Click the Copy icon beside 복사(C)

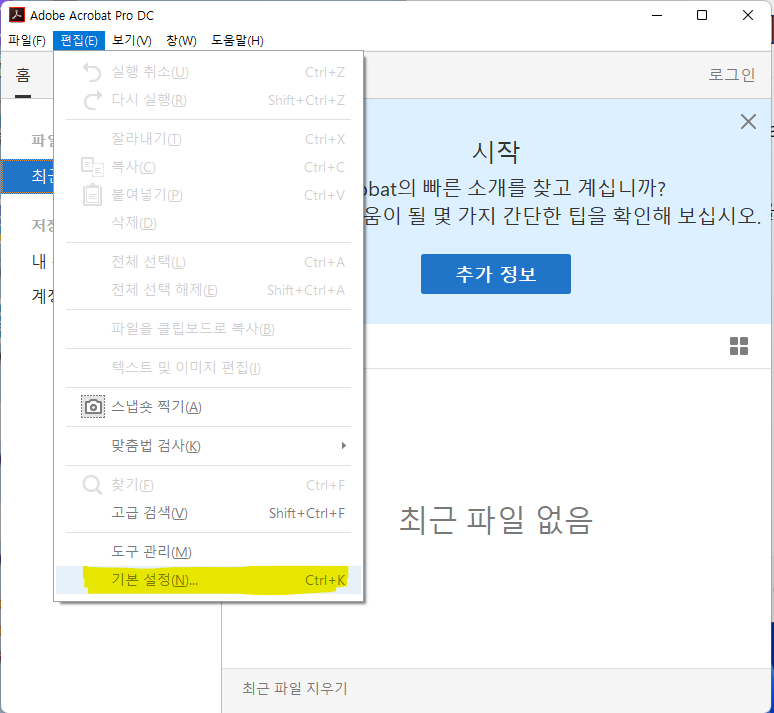click(92, 167)
